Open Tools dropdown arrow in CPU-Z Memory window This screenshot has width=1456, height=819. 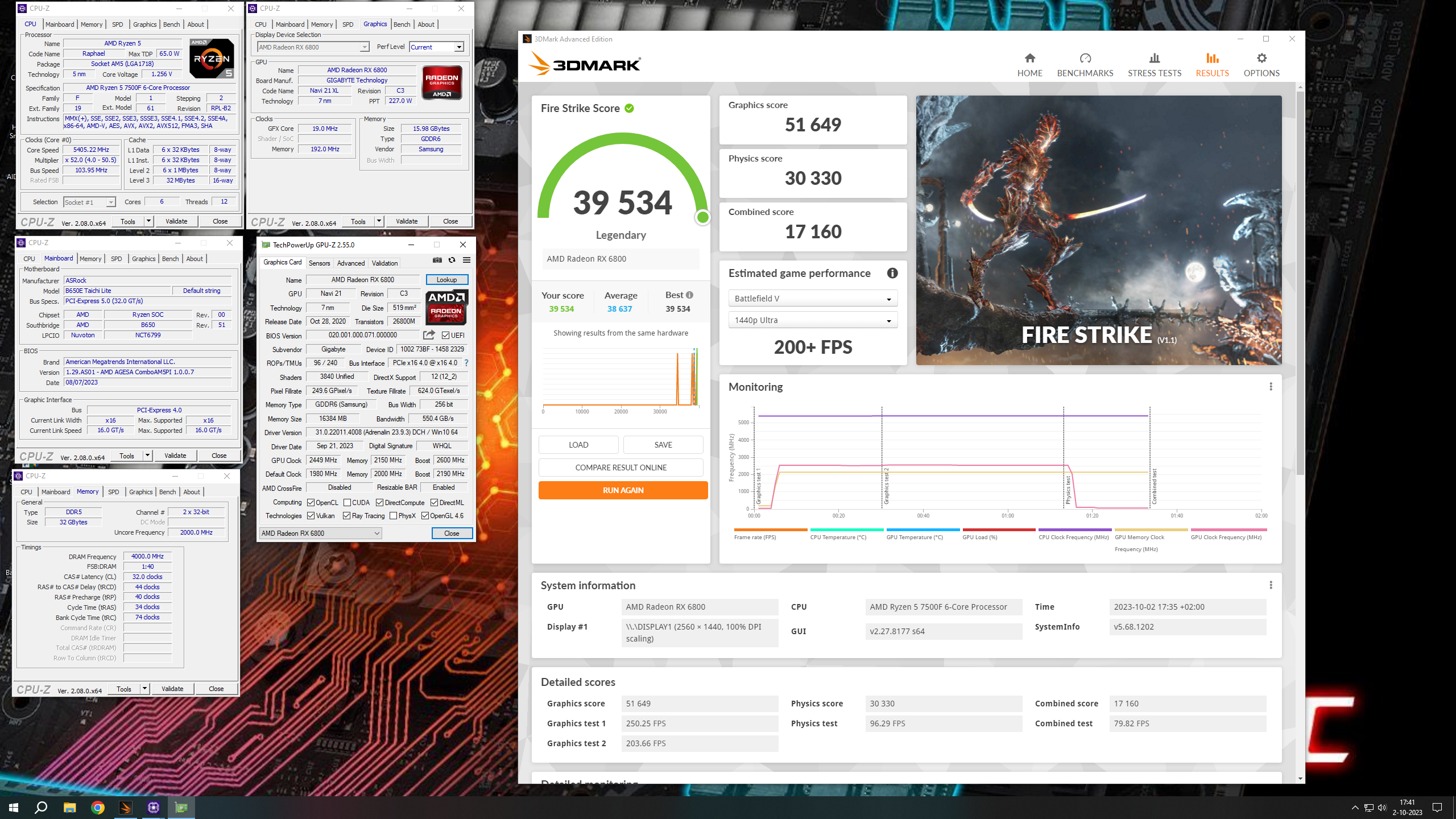145,689
